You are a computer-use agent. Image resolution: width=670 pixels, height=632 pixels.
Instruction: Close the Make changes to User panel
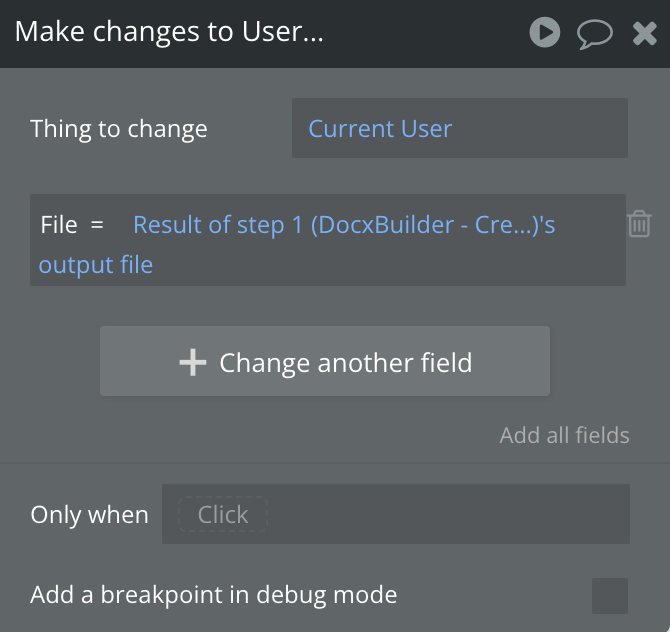point(645,34)
